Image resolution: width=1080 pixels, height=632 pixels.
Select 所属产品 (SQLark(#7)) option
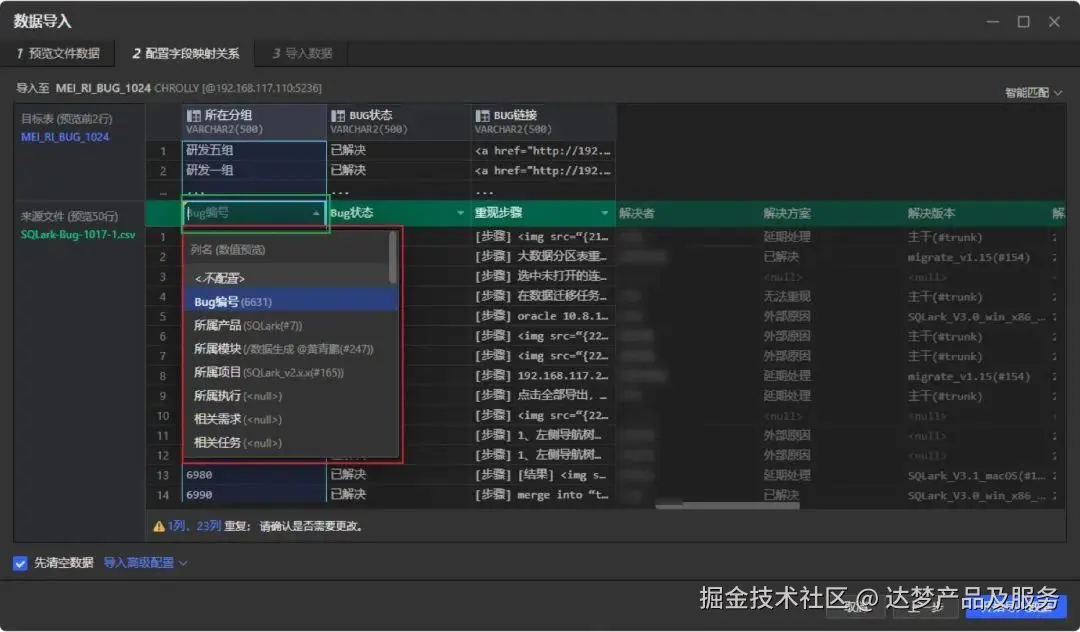tap(290, 325)
